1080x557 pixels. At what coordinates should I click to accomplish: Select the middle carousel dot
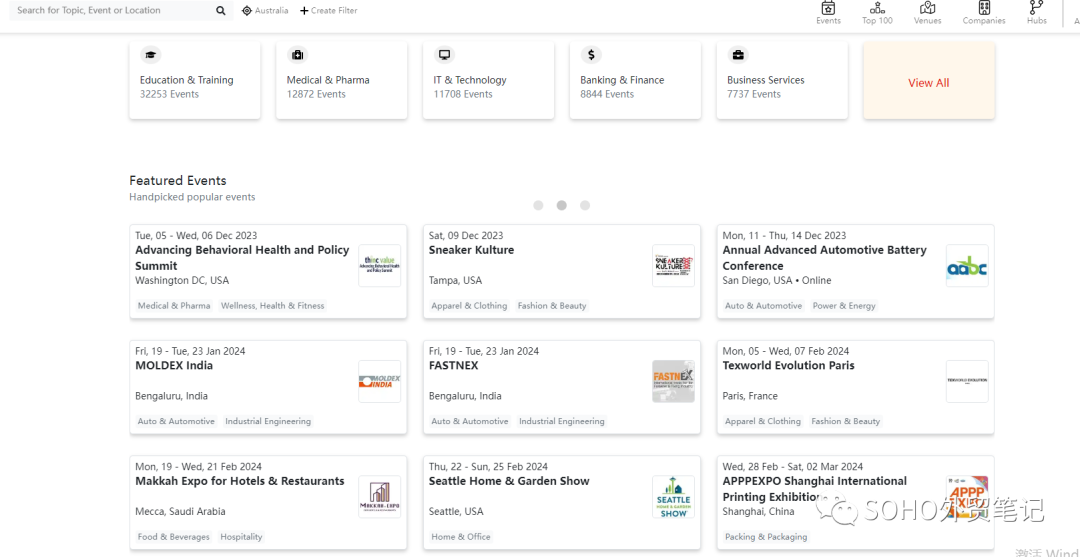pyautogui.click(x=562, y=205)
